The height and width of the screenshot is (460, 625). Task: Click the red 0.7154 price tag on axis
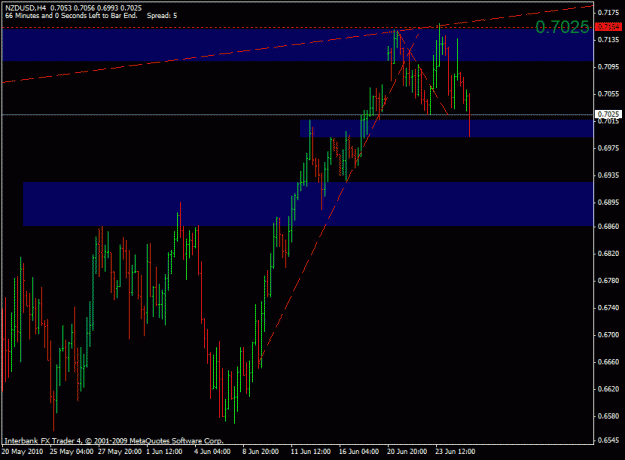[x=607, y=27]
